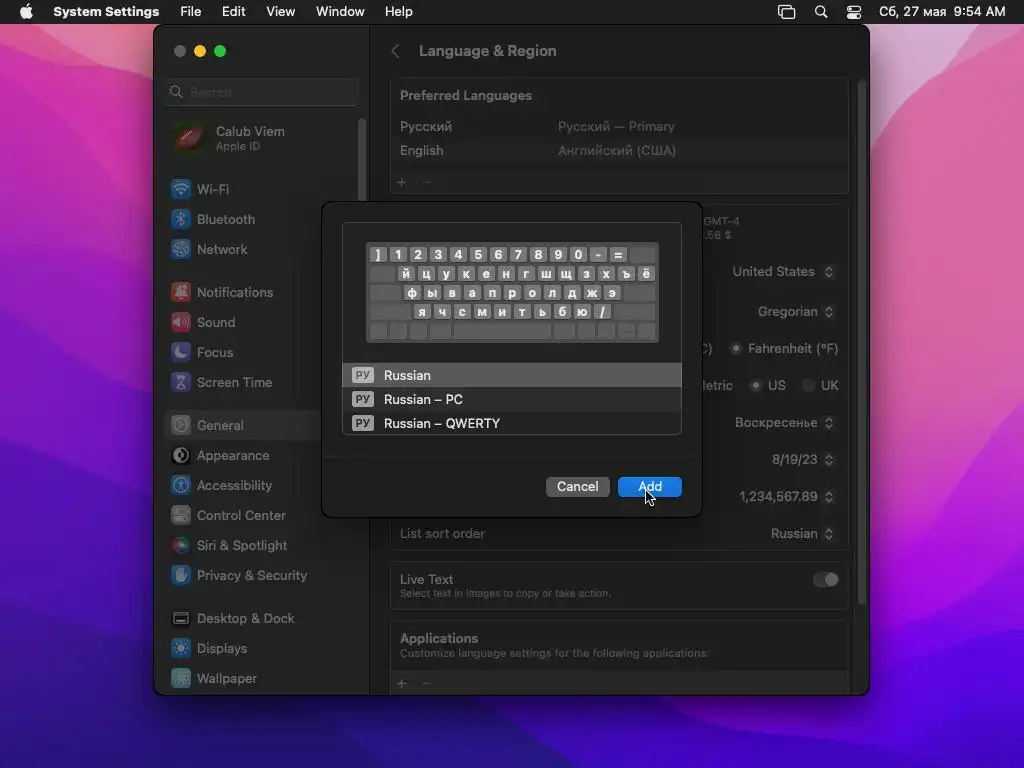Toggle the Live Text switch
The image size is (1024, 768).
[825, 579]
